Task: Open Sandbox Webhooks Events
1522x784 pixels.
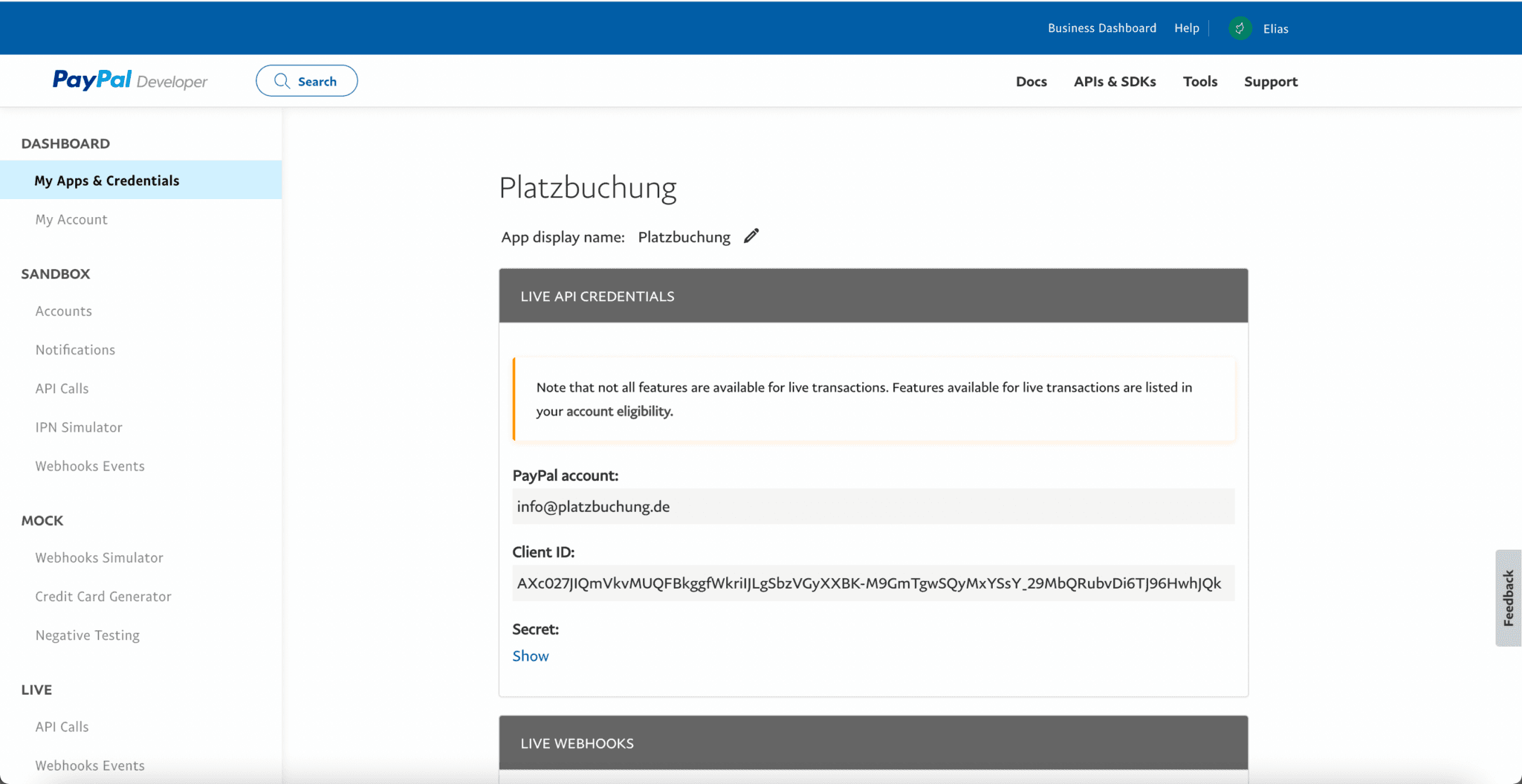Action: pos(90,466)
